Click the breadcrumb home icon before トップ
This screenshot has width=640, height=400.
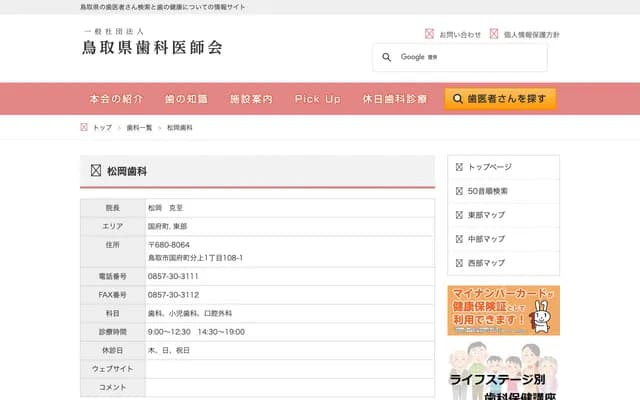coord(84,128)
